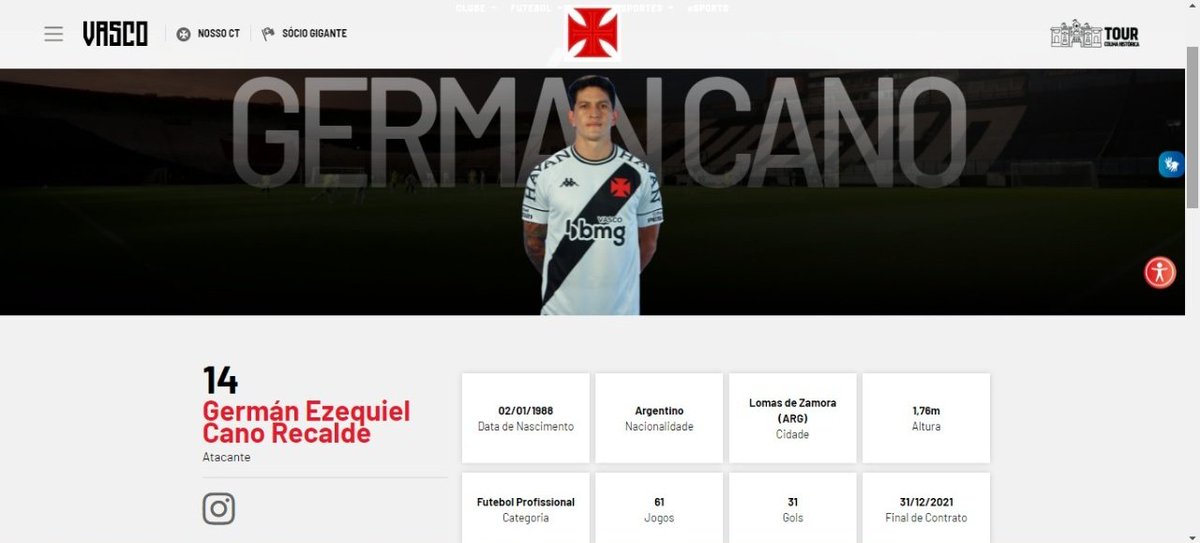Open the hamburger menu icon
Image resolution: width=1200 pixels, height=543 pixels.
(x=54, y=34)
